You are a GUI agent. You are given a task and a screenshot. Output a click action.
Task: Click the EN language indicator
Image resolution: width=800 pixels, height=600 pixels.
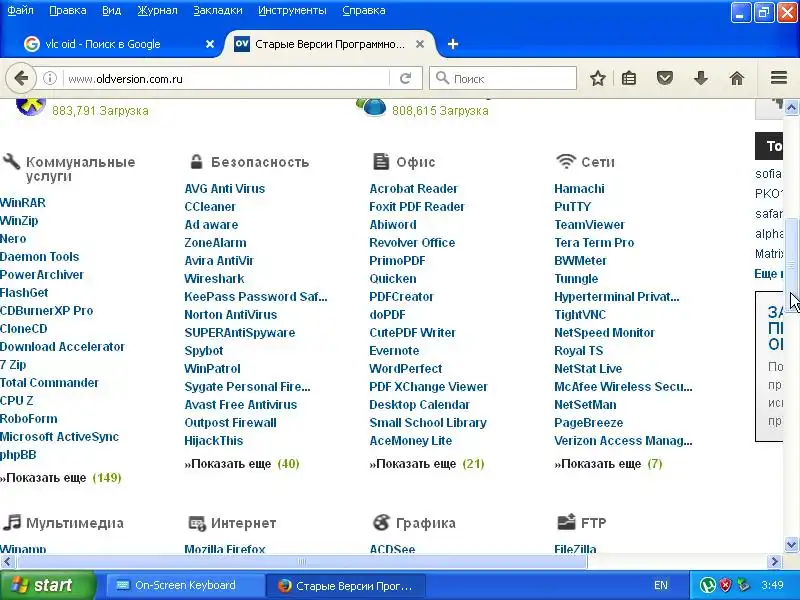(661, 585)
